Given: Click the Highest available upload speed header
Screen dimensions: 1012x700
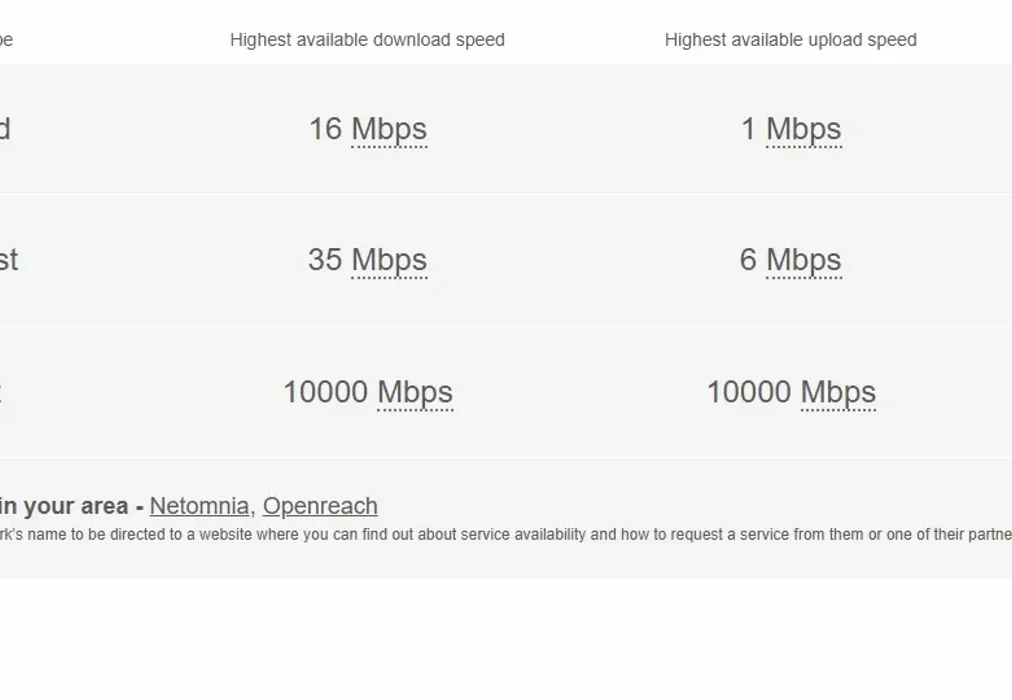Looking at the screenshot, I should click(791, 40).
